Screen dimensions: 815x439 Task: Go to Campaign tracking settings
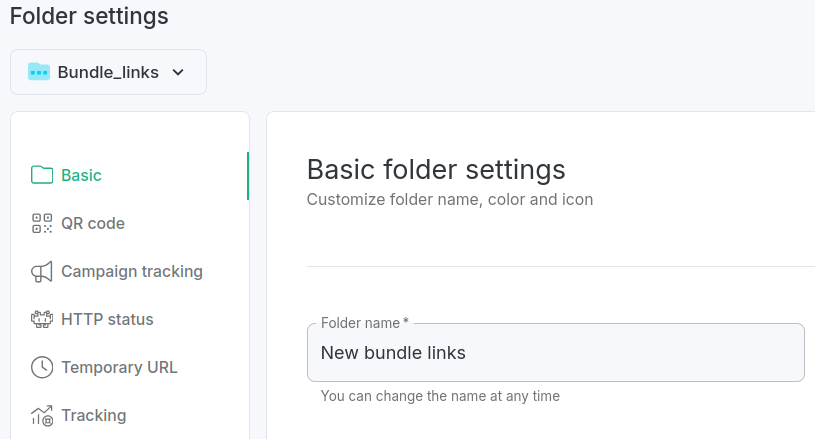click(131, 271)
